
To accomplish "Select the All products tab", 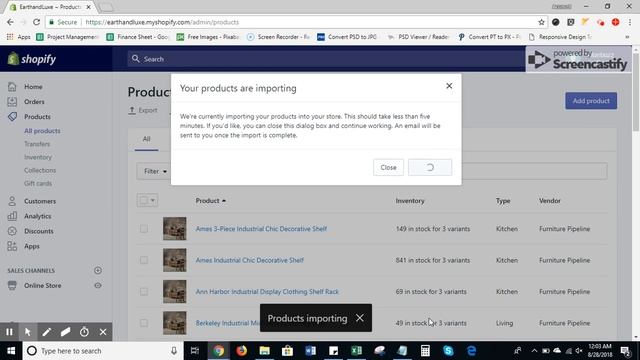I will (x=147, y=139).
